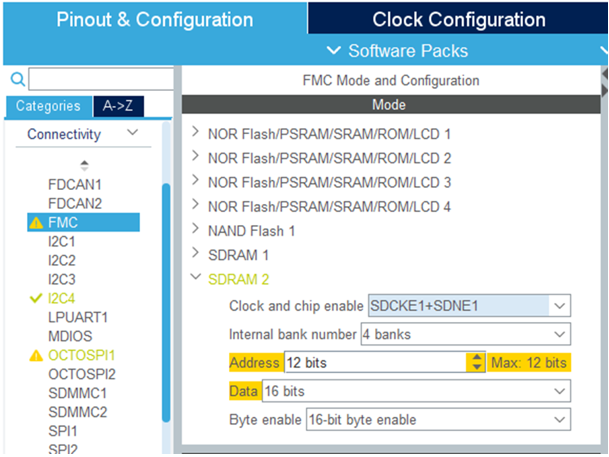609x457 pixels.
Task: Switch to the A->Z tab
Action: [120, 106]
